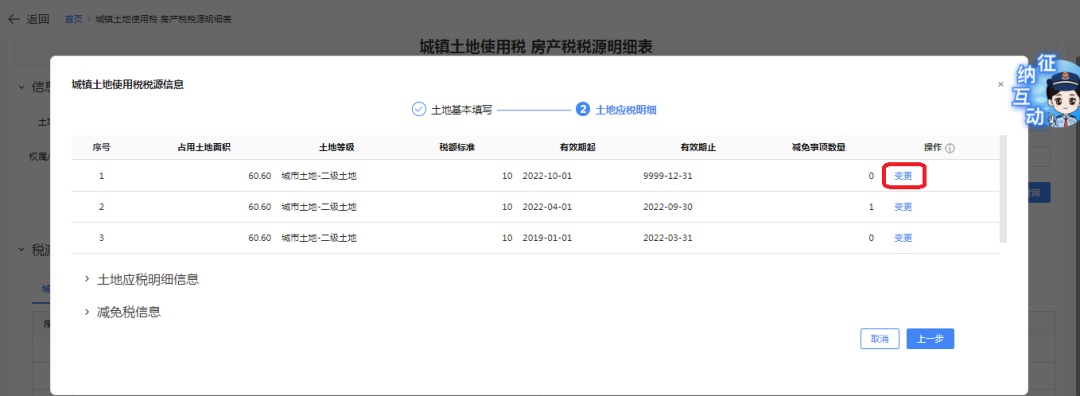Click the 2022-09-30 end date cell

[667, 207]
